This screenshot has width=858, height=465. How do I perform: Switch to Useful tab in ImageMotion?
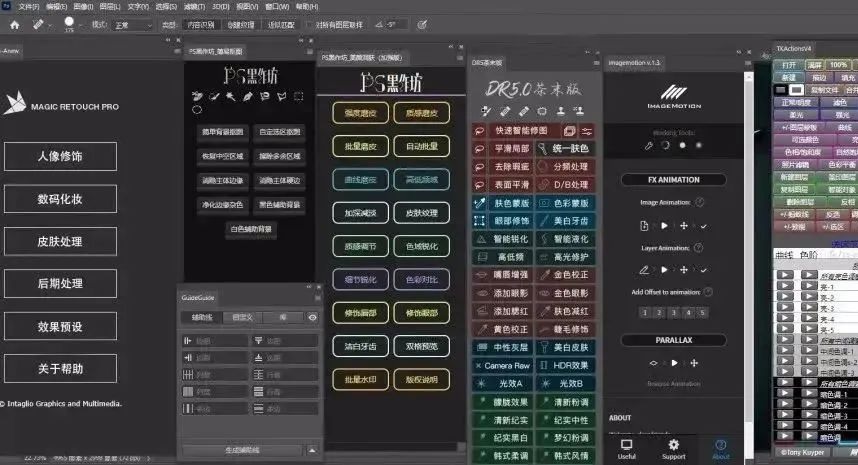click(627, 449)
